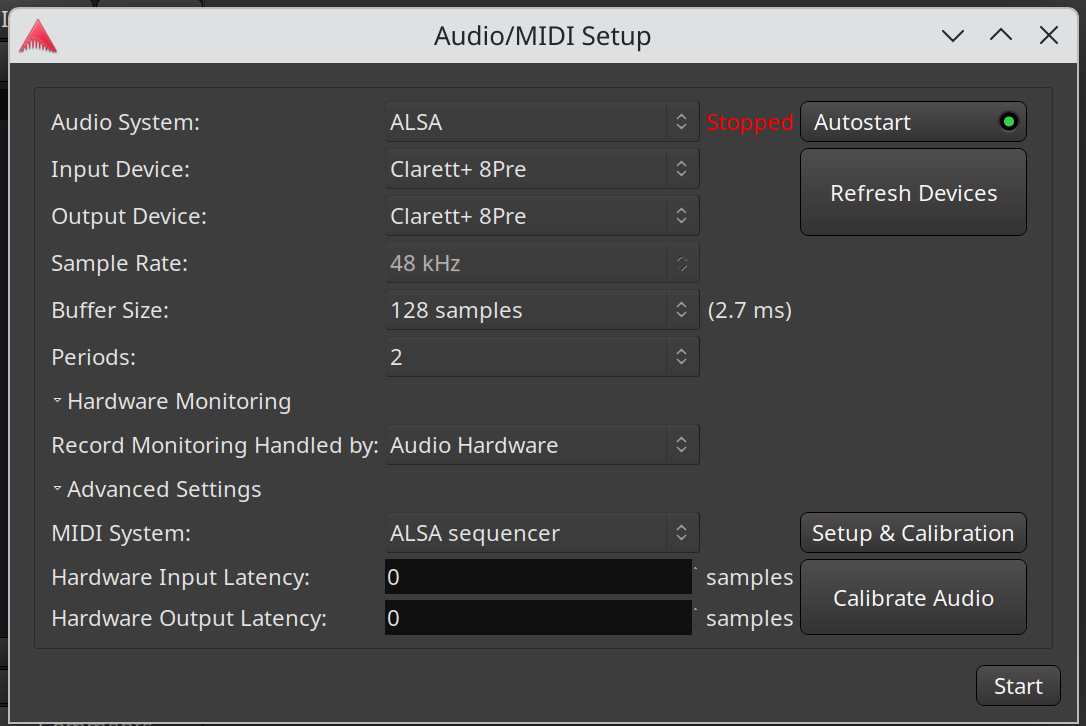The height and width of the screenshot is (726, 1086).
Task: Open the Input Device dropdown
Action: pyautogui.click(x=542, y=169)
